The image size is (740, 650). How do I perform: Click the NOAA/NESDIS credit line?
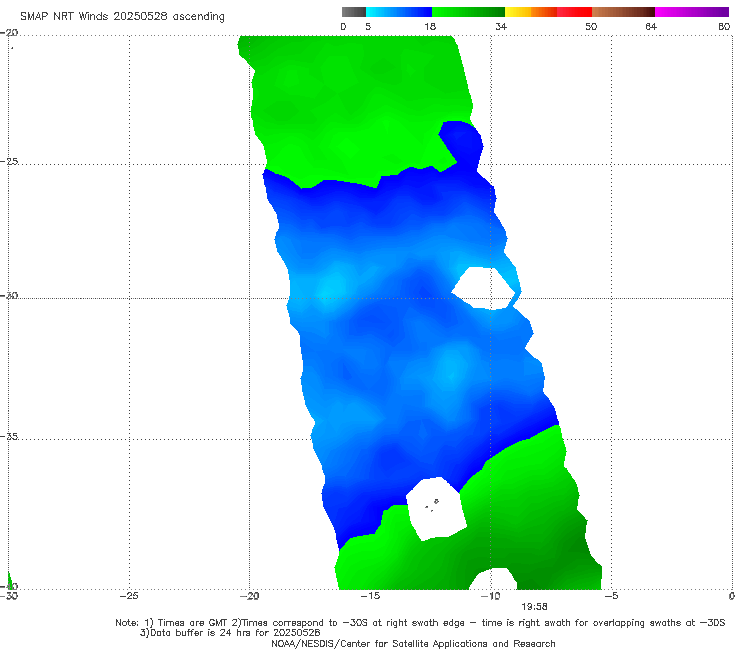413,643
